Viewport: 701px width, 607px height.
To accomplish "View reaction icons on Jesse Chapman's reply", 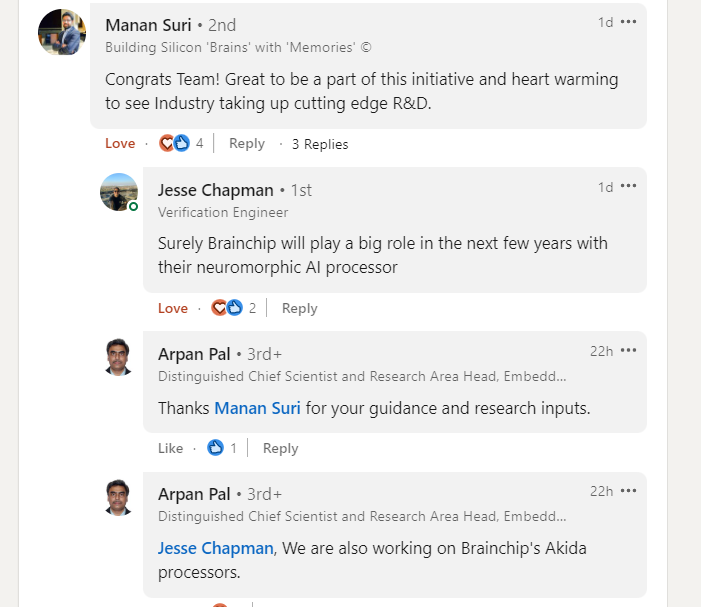I will (227, 308).
